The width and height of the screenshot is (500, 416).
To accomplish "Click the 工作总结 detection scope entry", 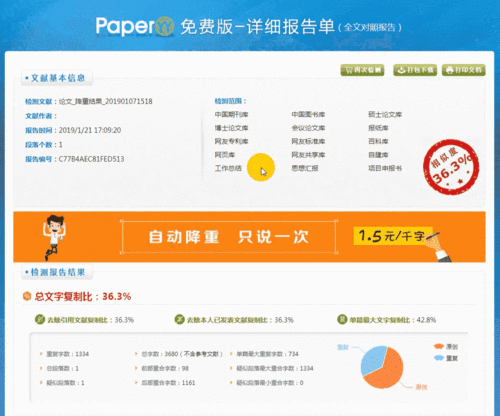I will click(228, 168).
